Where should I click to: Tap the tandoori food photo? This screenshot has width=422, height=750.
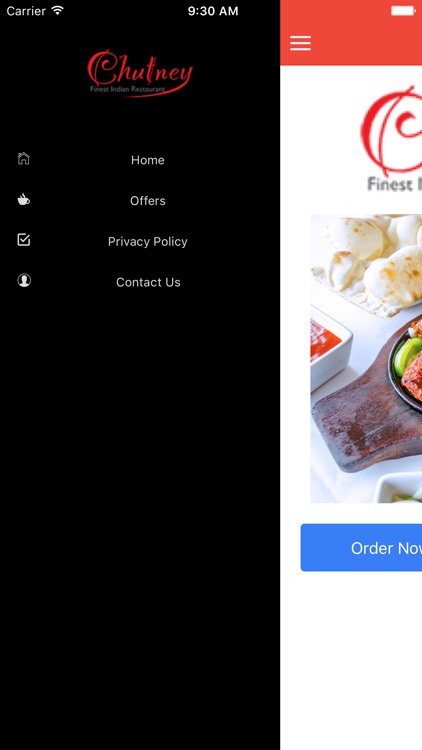tap(366, 359)
